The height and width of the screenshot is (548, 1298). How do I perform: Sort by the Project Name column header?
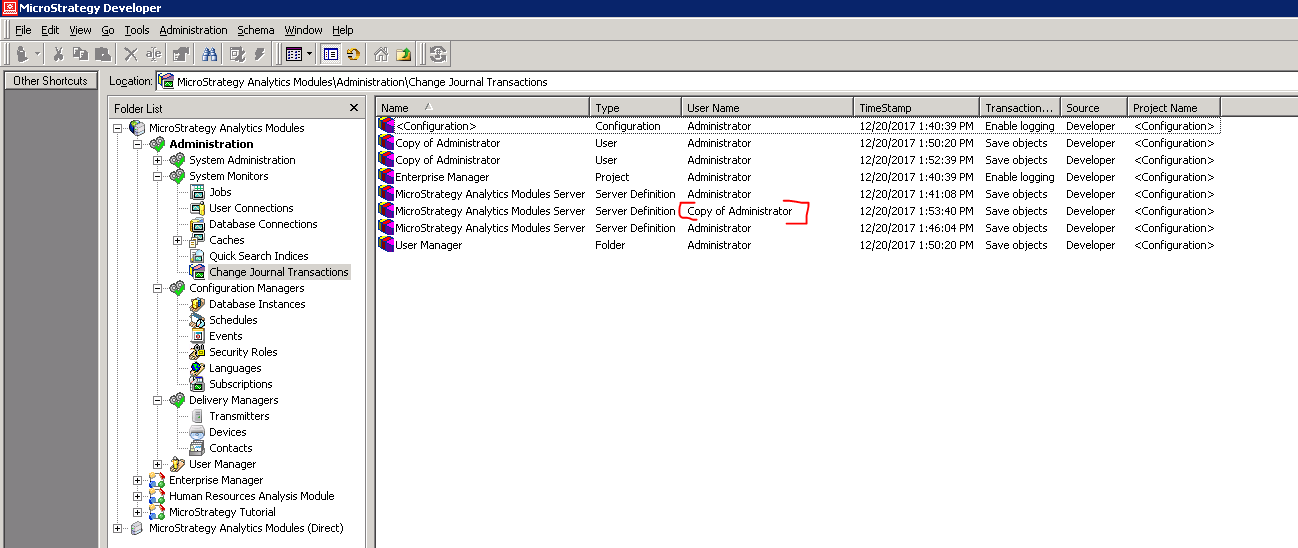point(1174,107)
